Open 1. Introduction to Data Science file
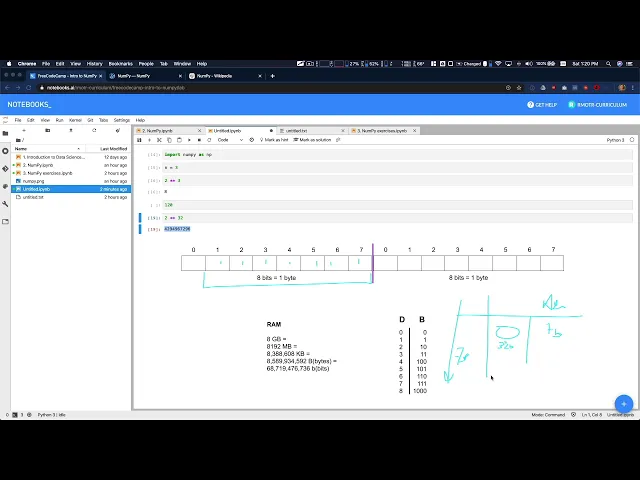 pyautogui.click(x=71, y=157)
